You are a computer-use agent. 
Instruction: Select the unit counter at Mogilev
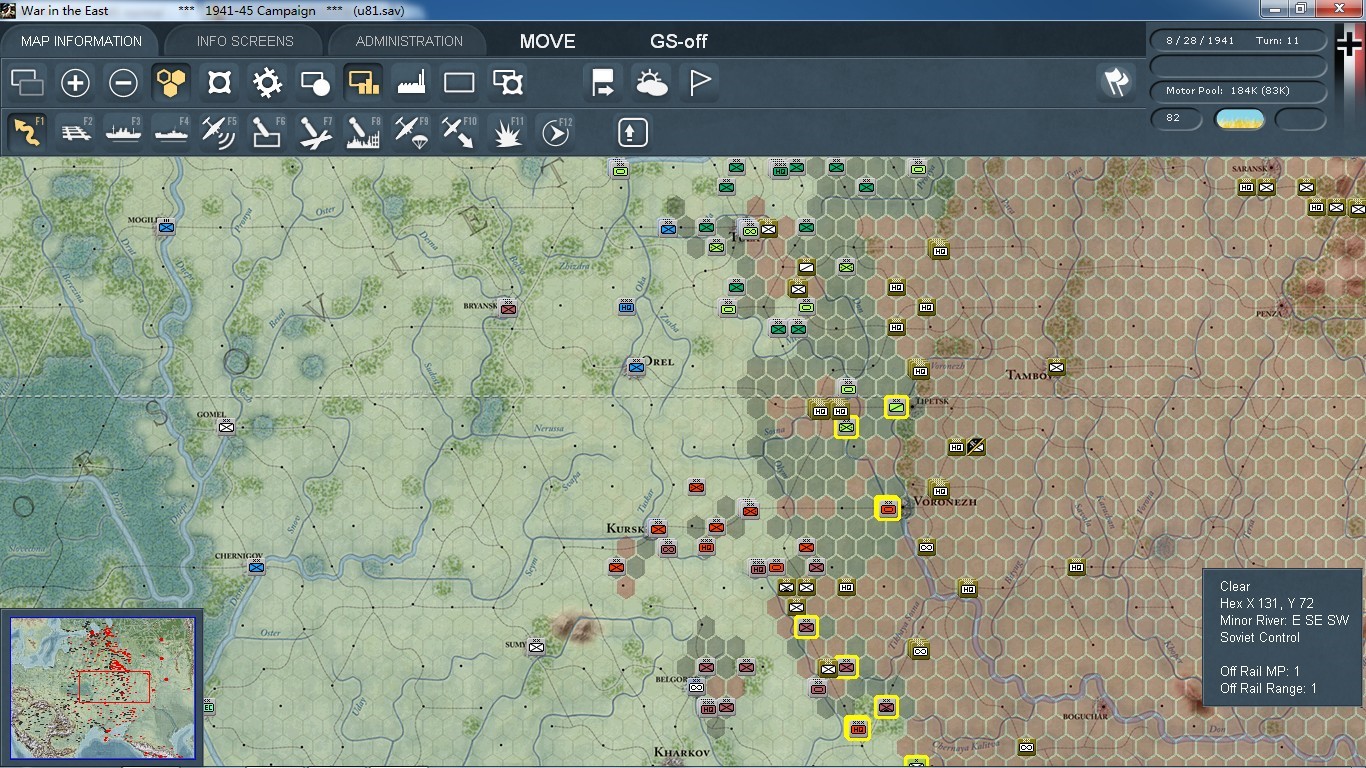click(166, 225)
